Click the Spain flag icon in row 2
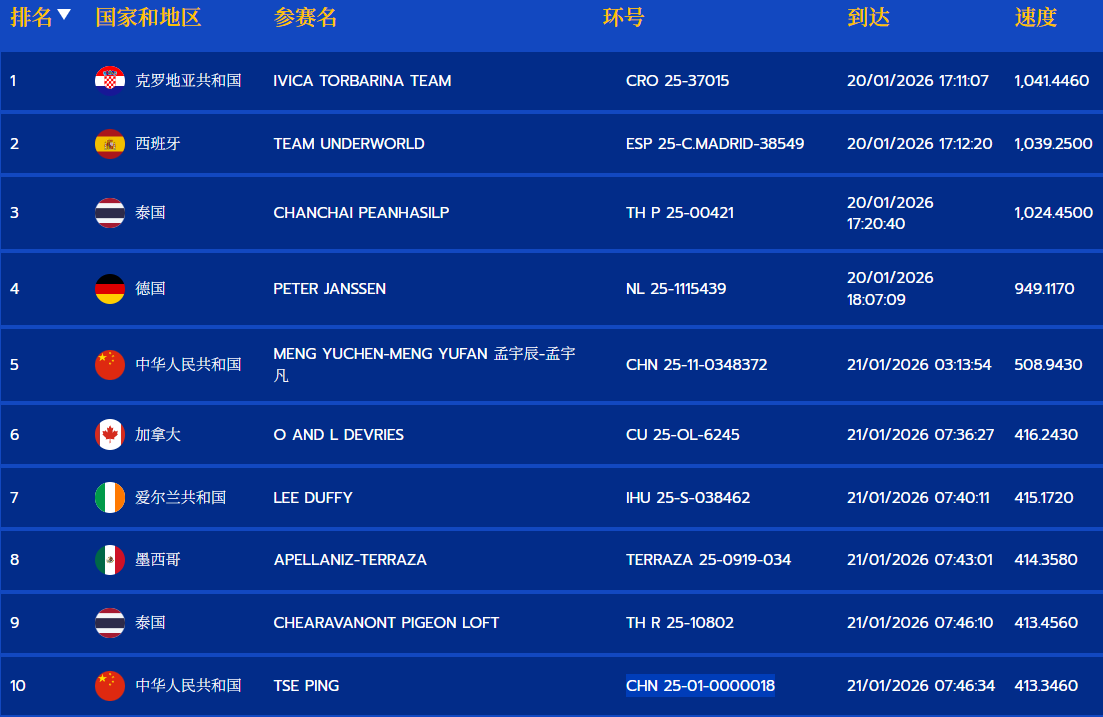 point(110,144)
